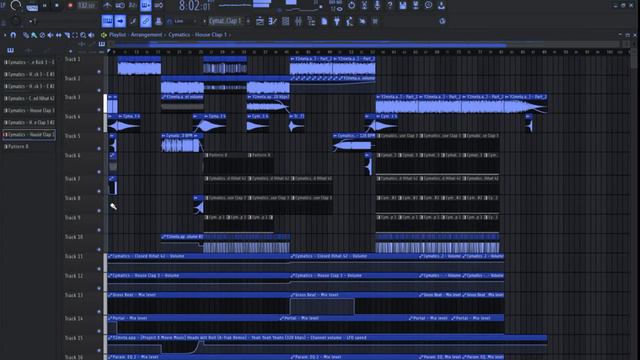Select the 'Pattern 8' picker item
Viewport: 640px width, 360px height.
[x=28, y=146]
